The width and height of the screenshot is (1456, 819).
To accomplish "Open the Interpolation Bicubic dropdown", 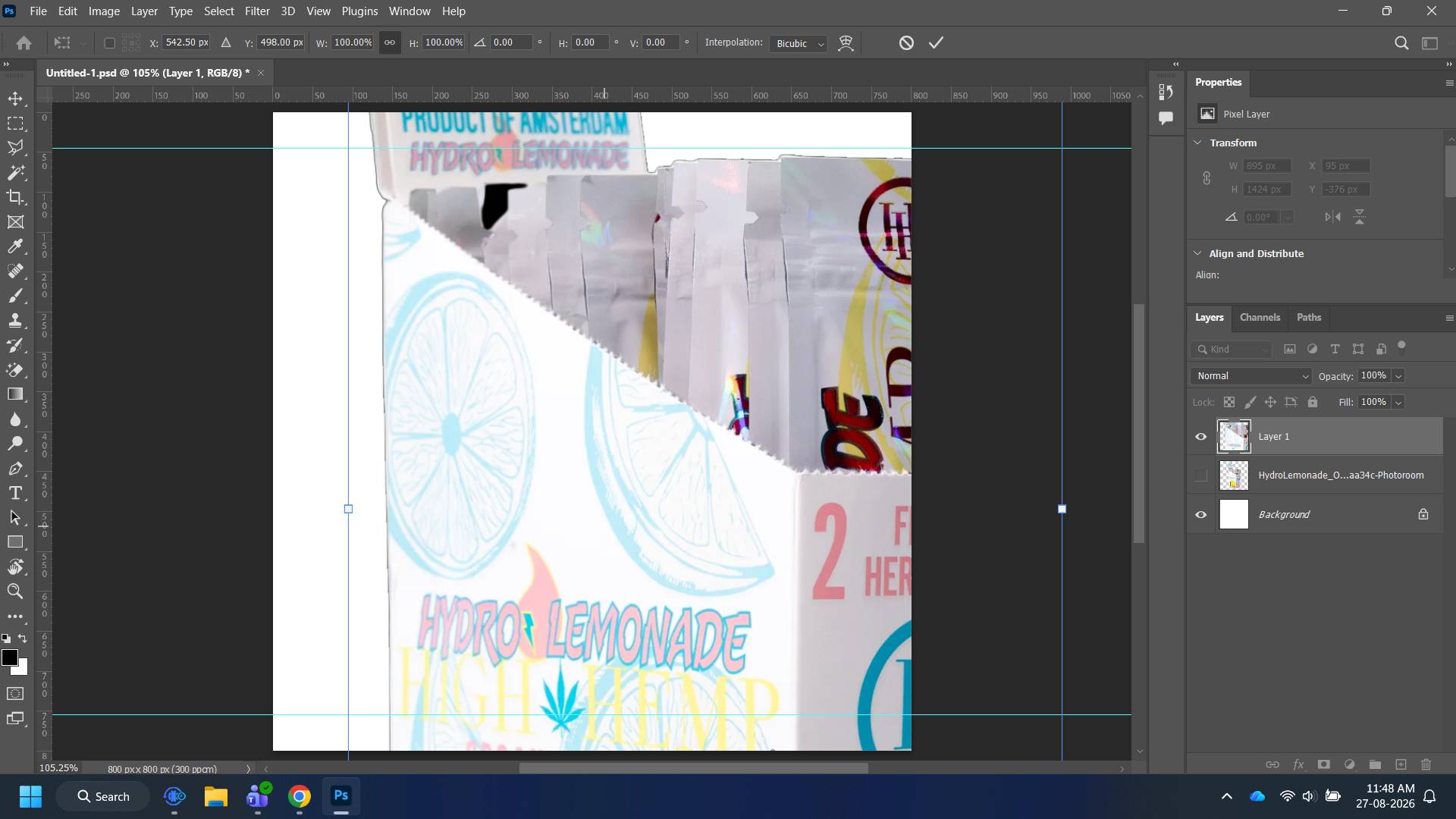I will (799, 43).
